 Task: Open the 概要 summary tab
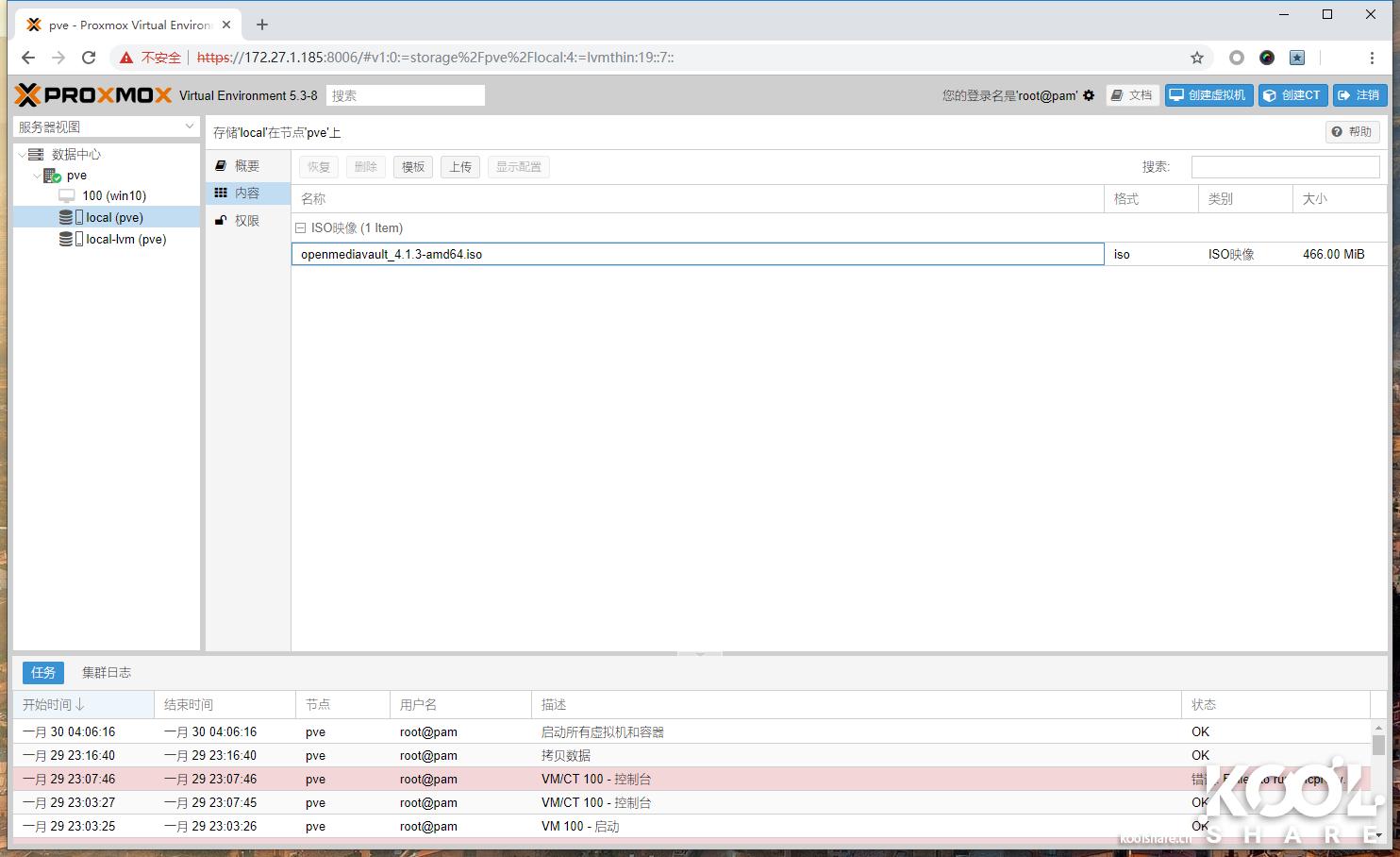point(246,166)
